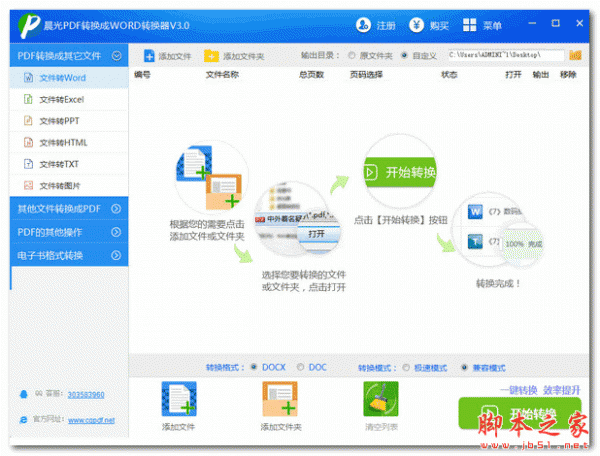Click the 文件转图片 image icon
This screenshot has height=456, width=600.
[x=28, y=186]
